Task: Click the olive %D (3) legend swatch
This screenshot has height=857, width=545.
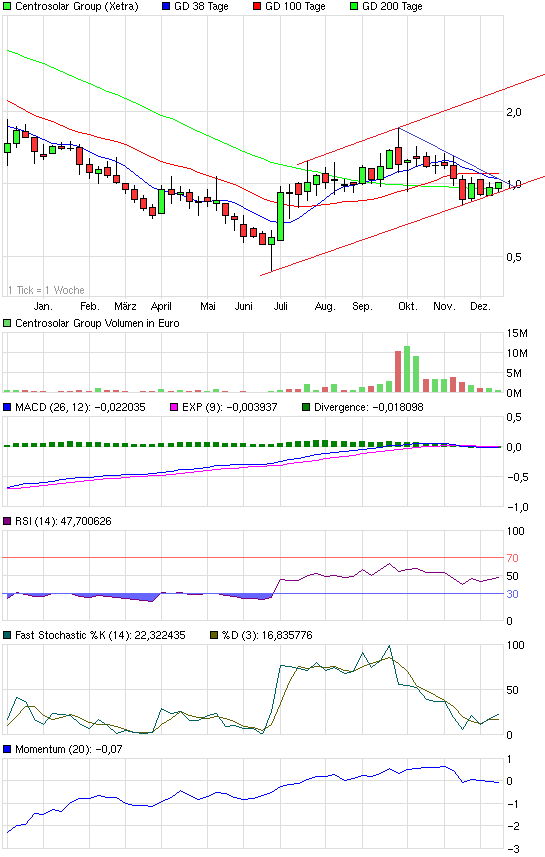Action: pos(214,635)
